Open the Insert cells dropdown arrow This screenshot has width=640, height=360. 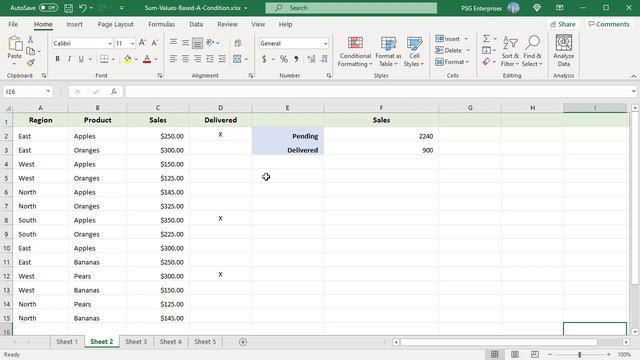pyautogui.click(x=467, y=39)
